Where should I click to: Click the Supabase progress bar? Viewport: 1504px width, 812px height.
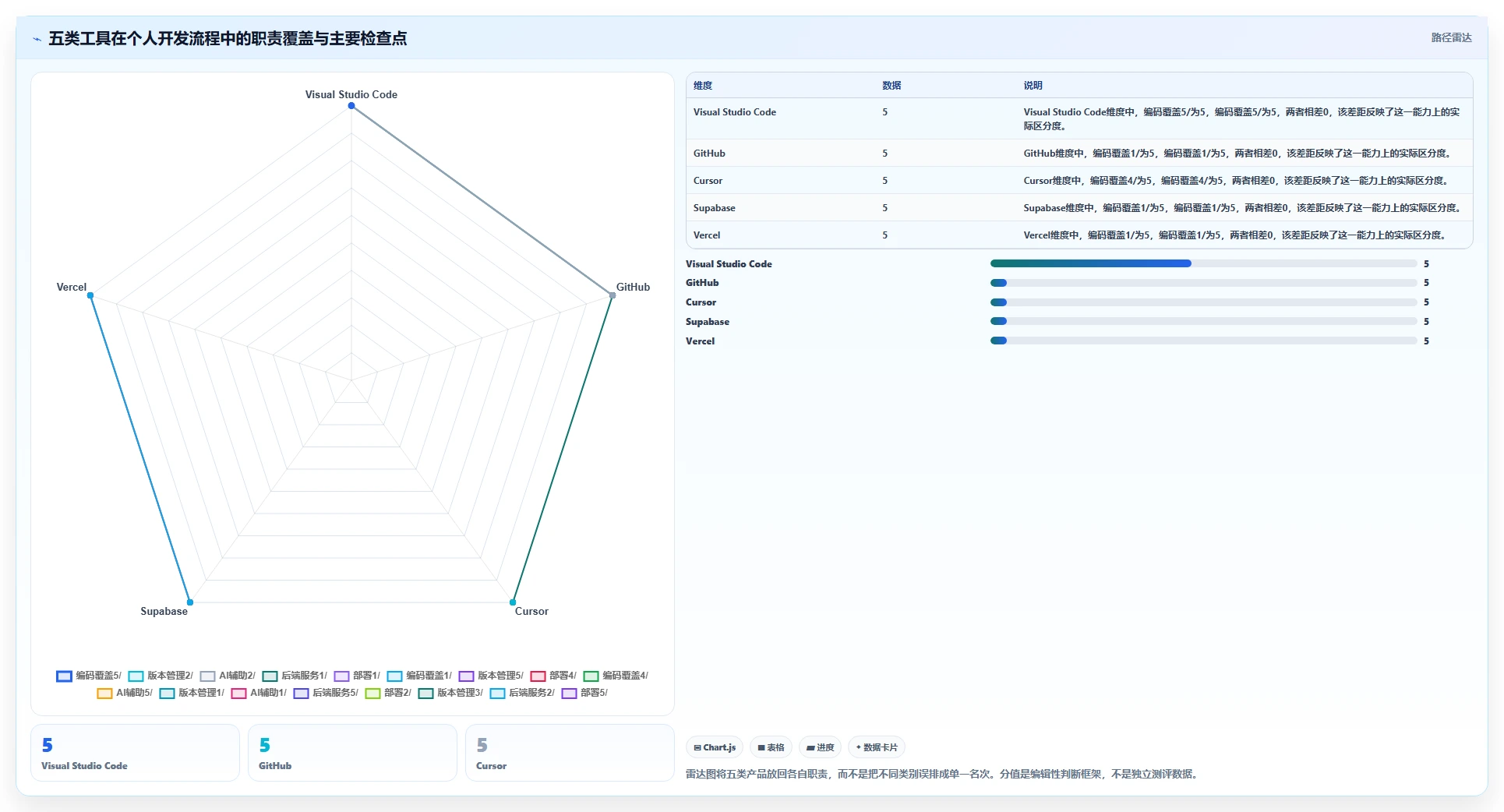pyautogui.click(x=1203, y=321)
